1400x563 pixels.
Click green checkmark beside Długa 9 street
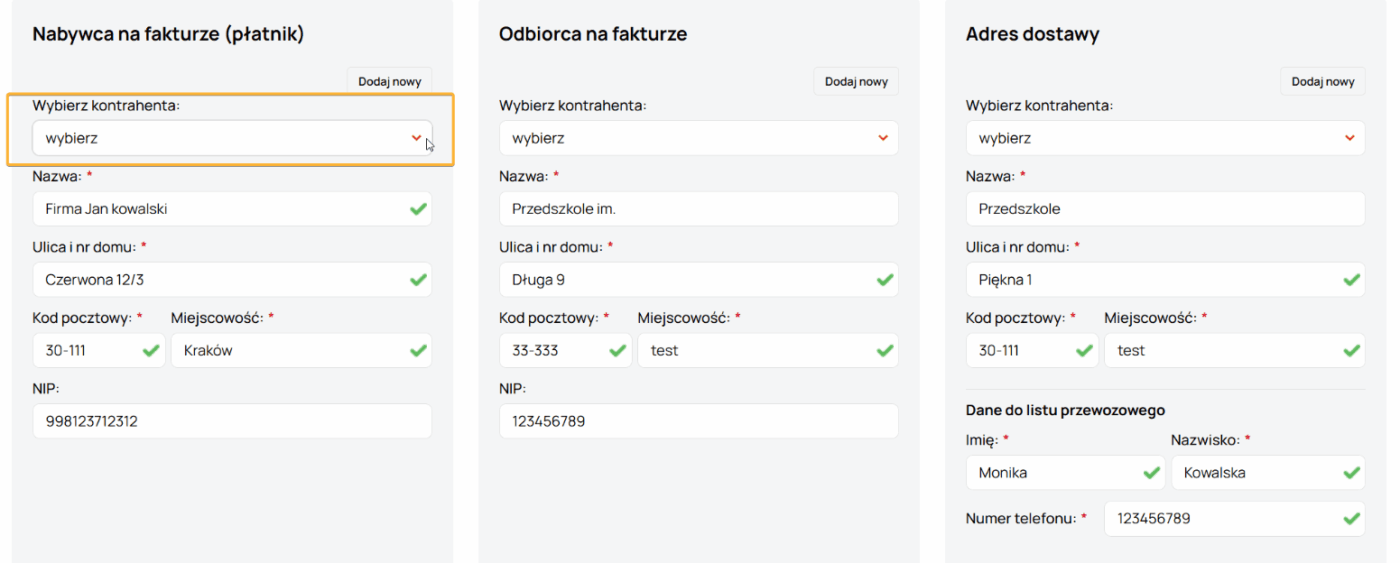coord(884,280)
